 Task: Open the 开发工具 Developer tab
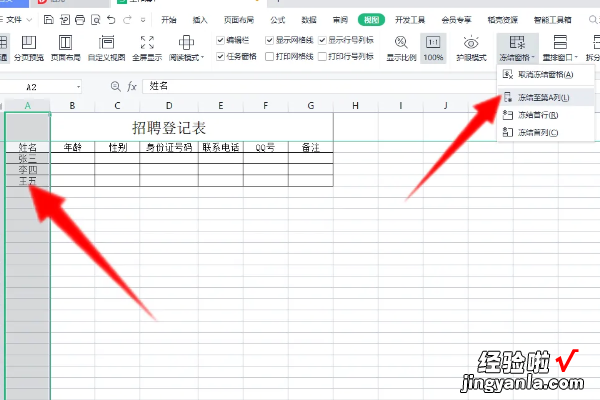410,20
